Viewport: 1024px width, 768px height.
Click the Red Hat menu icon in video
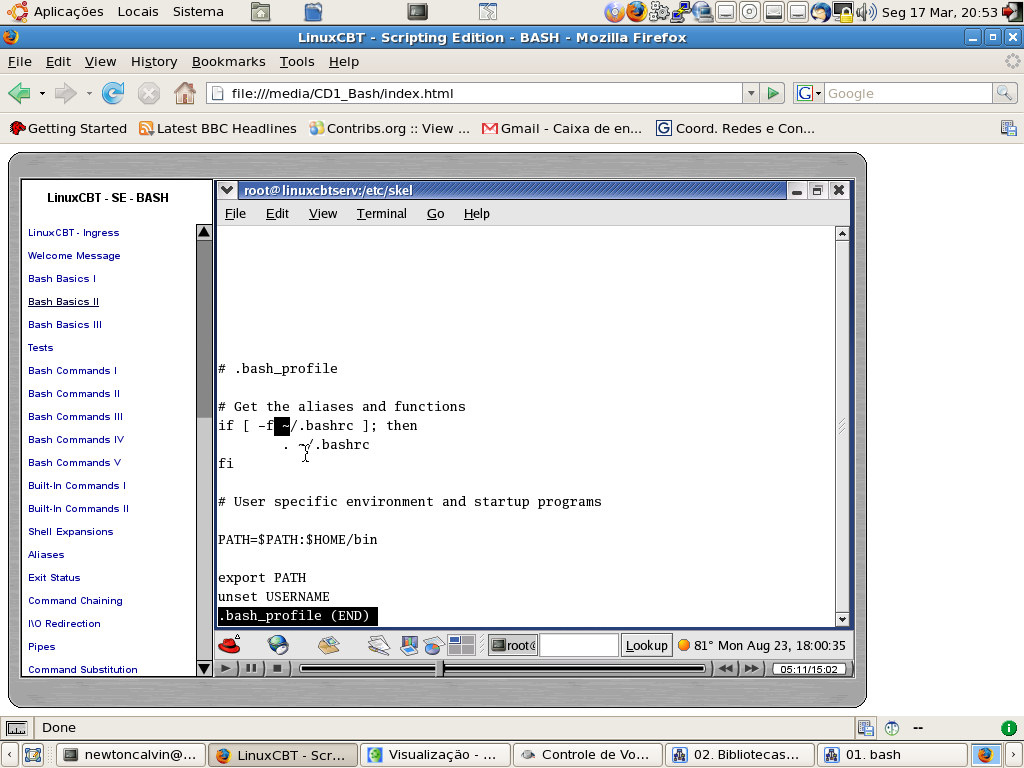(229, 645)
